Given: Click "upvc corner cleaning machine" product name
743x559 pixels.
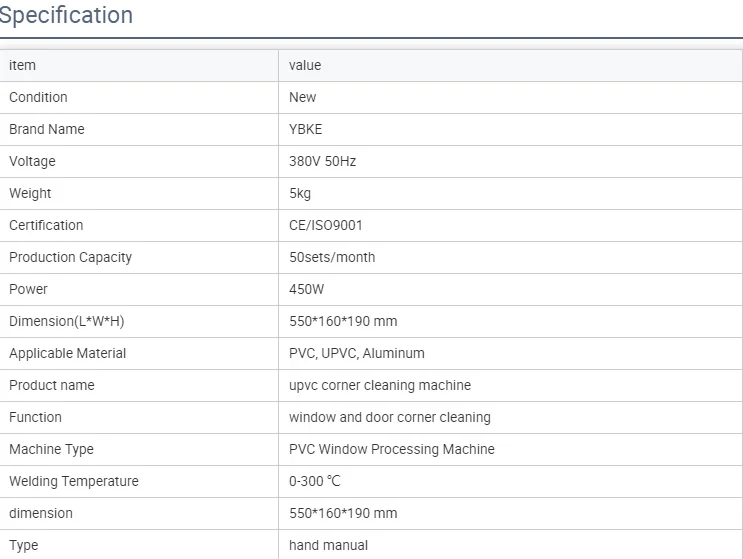Looking at the screenshot, I should click(x=380, y=385).
